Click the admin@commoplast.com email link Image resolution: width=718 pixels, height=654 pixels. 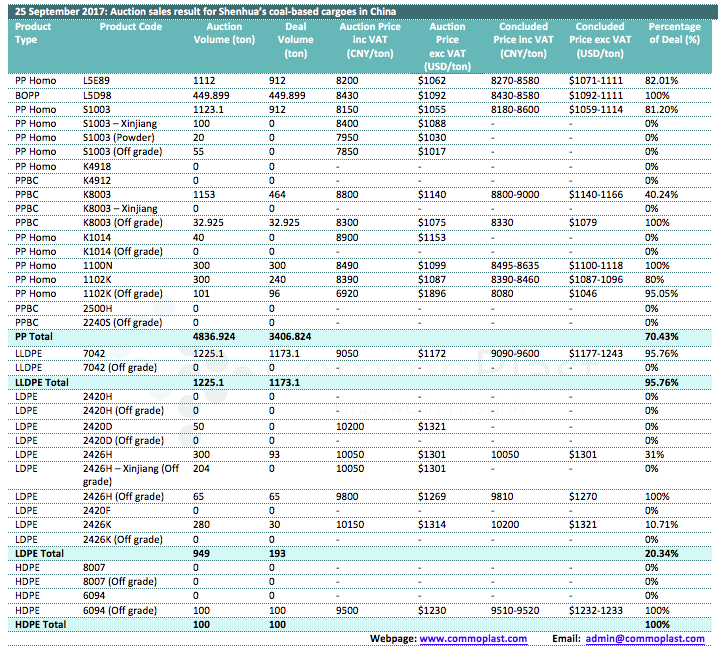click(645, 639)
